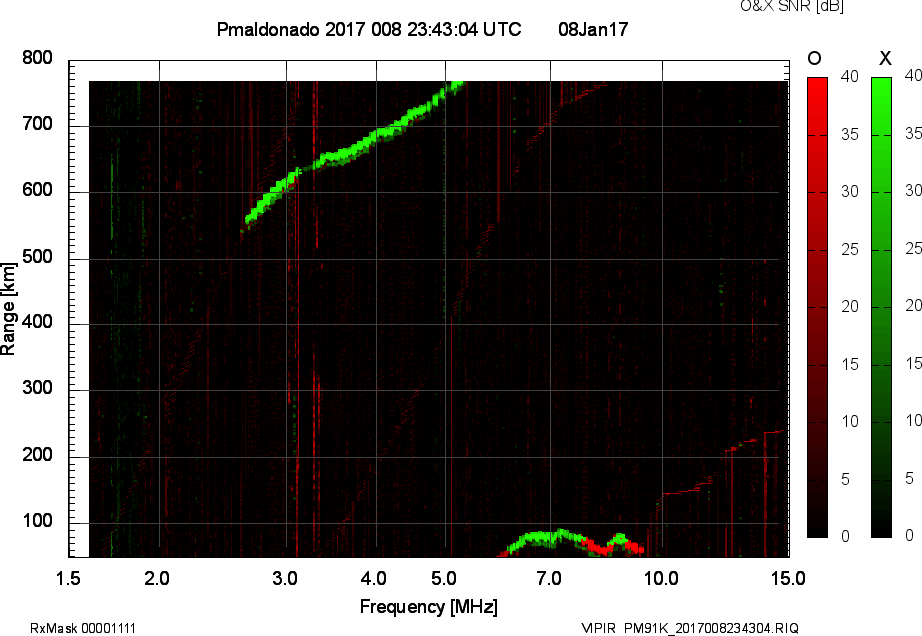Click the 35 value on O colorbar
The width and height of the screenshot is (922, 636).
(850, 135)
